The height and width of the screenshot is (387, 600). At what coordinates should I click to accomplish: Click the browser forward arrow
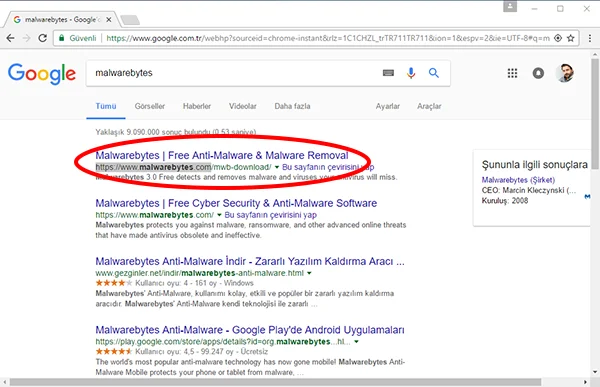click(26, 38)
